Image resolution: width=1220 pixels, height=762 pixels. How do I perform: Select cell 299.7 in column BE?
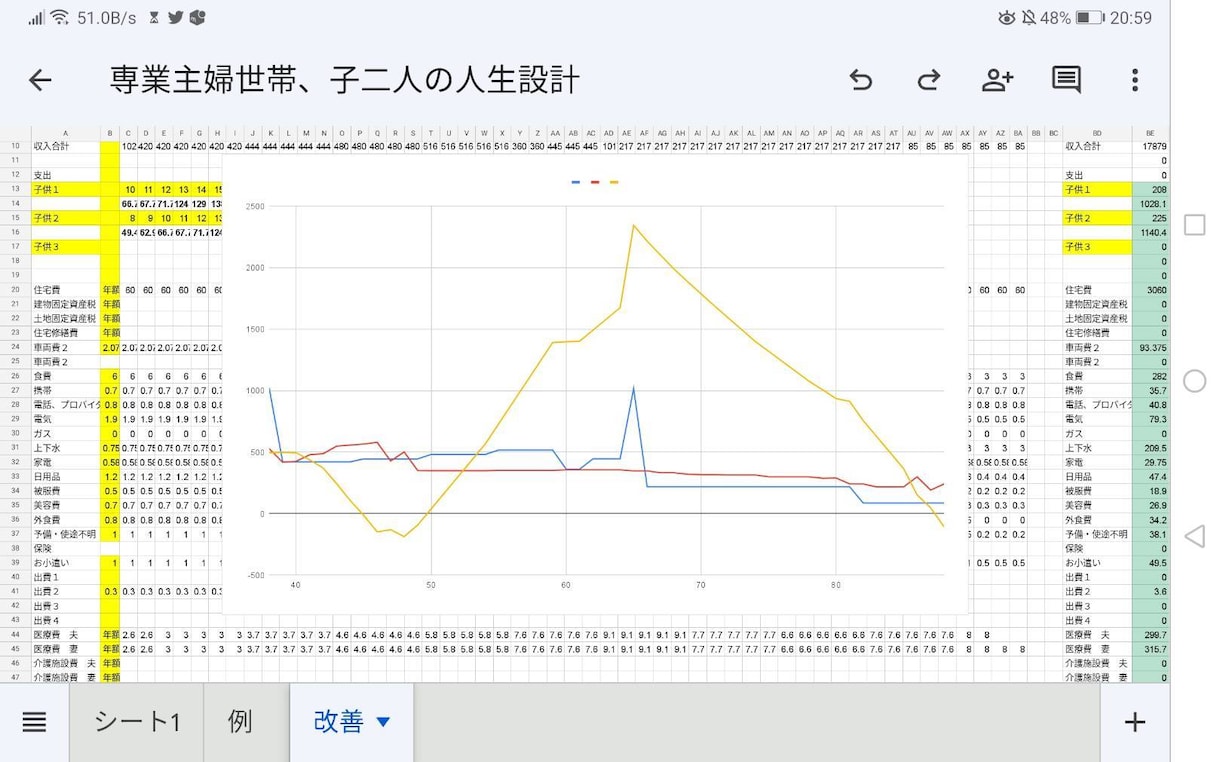[x=1150, y=635]
